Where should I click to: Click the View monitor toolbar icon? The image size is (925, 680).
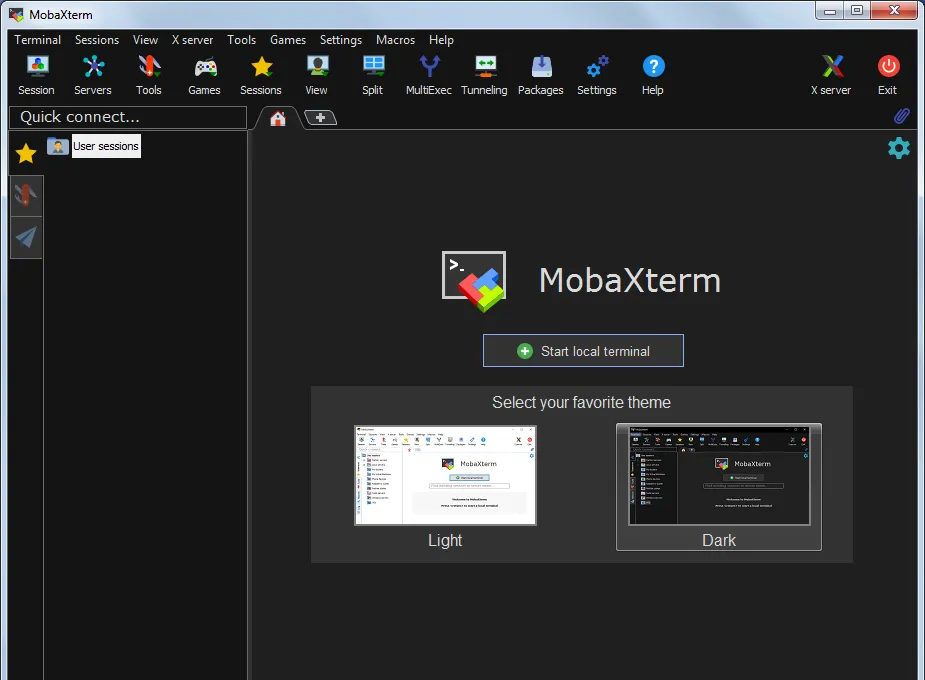[x=317, y=75]
